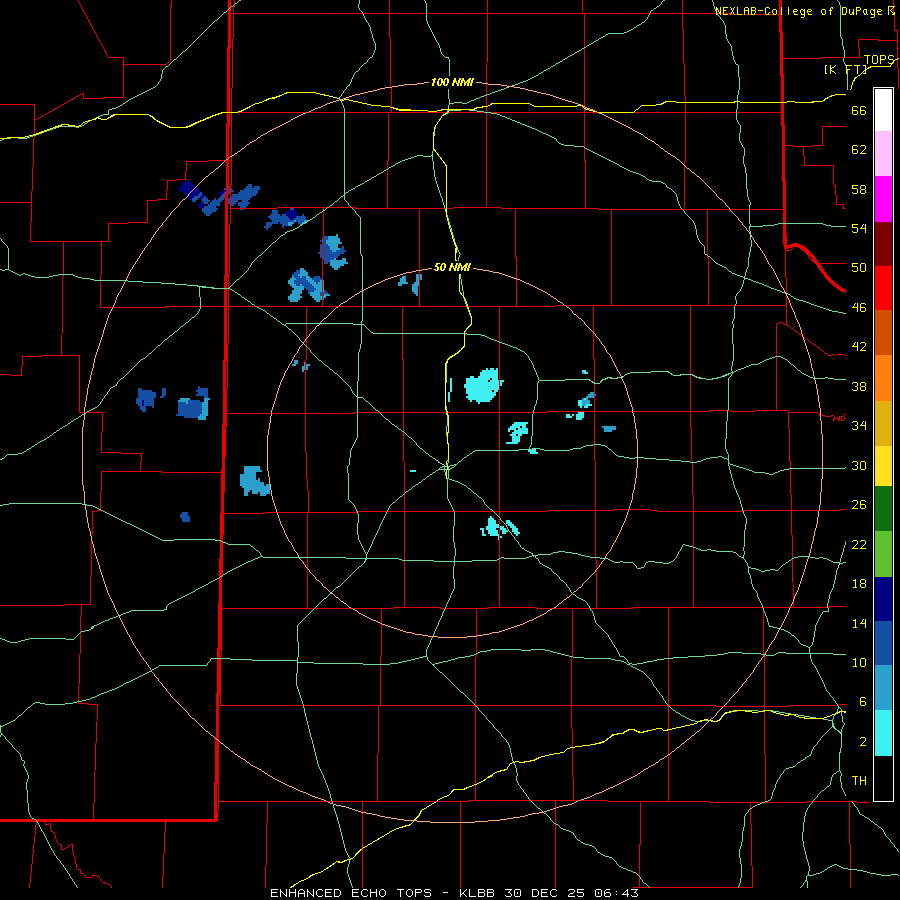The width and height of the screenshot is (900, 900).
Task: Click the light blue echo on the 50 NMI ring, west side
Action: pos(254,481)
